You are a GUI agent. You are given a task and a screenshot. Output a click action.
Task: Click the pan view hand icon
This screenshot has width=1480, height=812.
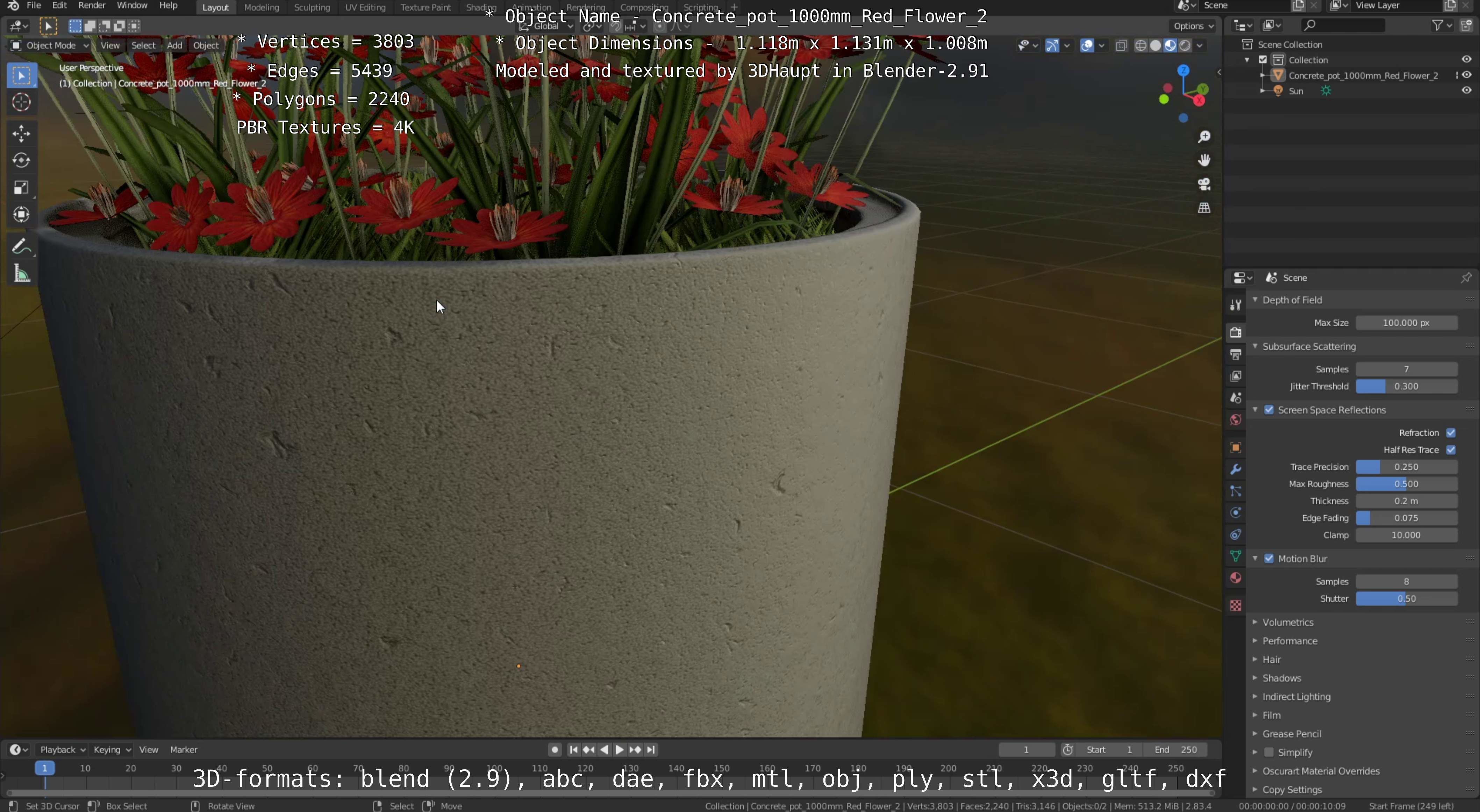coord(1204,160)
